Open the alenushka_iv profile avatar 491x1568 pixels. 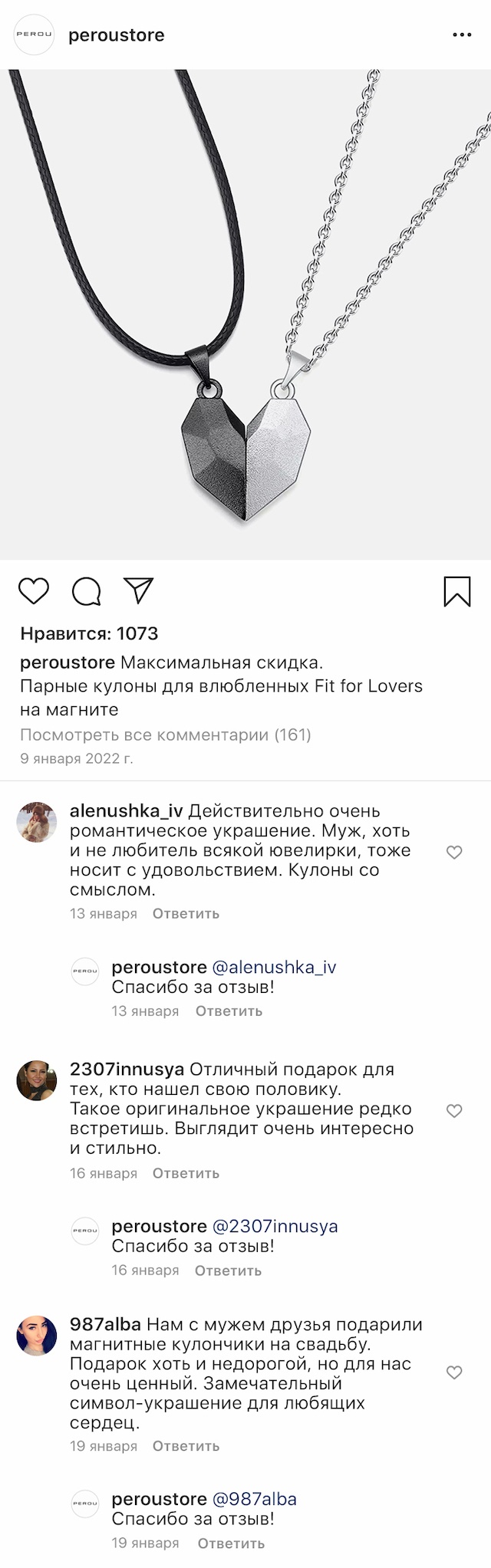pos(36,822)
